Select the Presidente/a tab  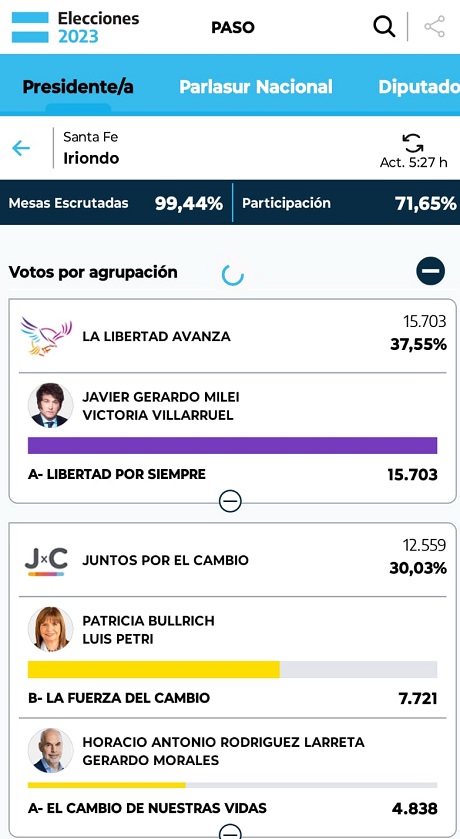(x=78, y=86)
